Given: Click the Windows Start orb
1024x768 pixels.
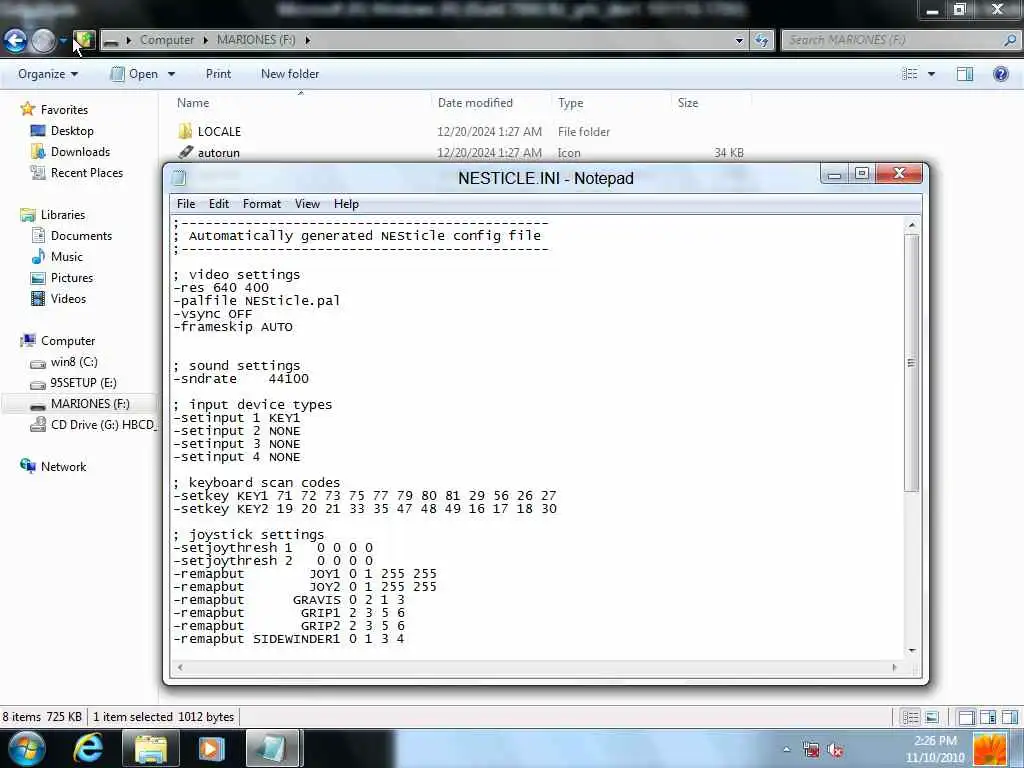Looking at the screenshot, I should (x=26, y=748).
